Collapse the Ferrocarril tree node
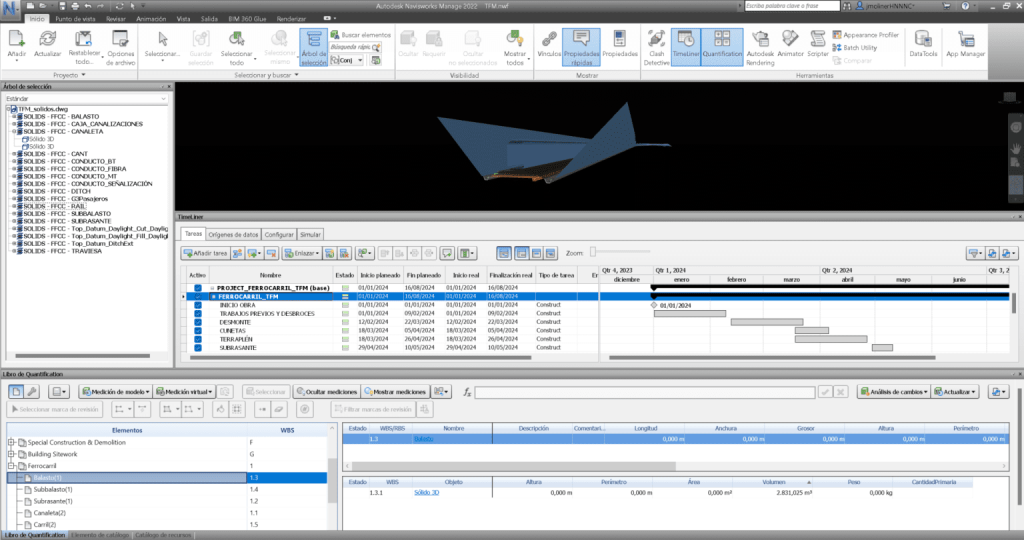Image resolution: width=1024 pixels, height=540 pixels. pyautogui.click(x=11, y=466)
